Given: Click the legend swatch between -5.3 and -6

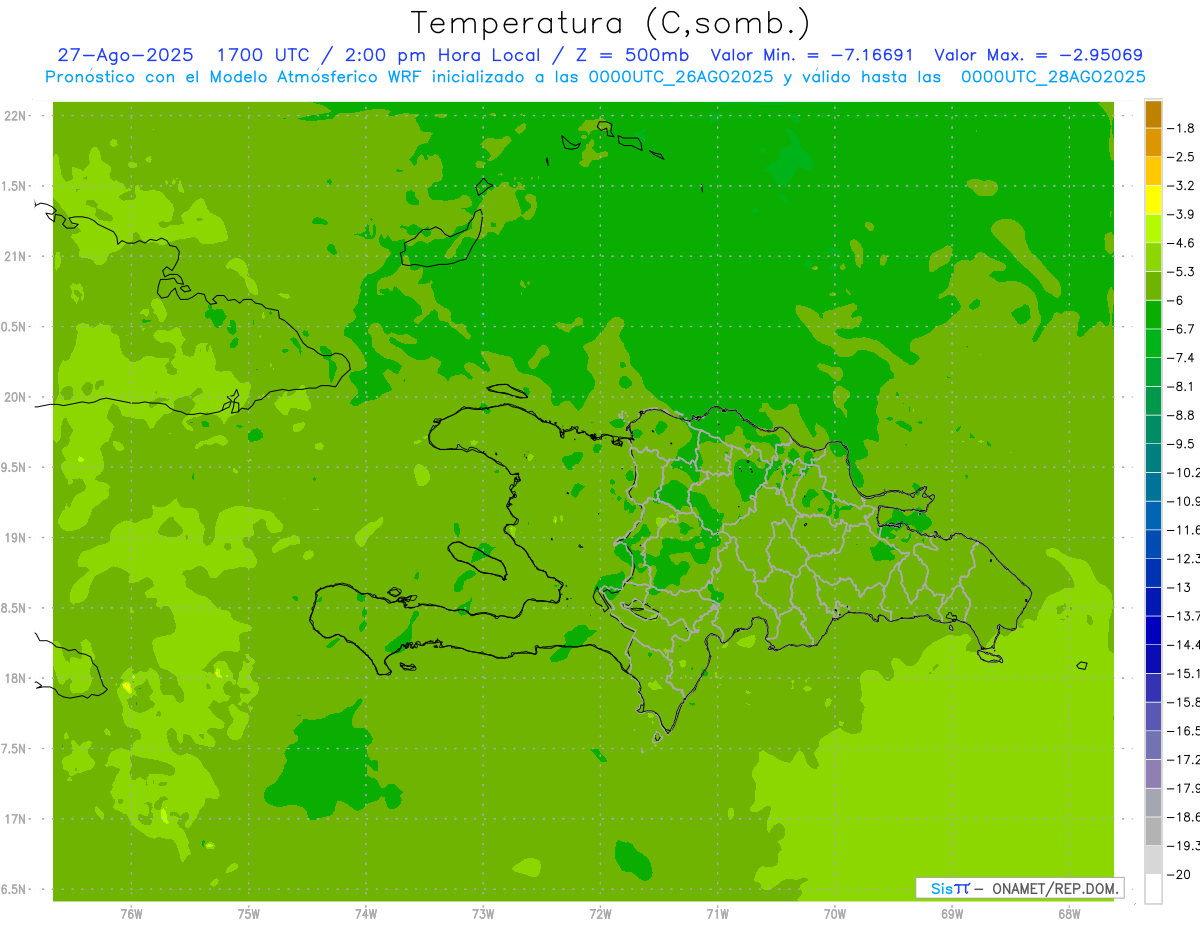Looking at the screenshot, I should [1153, 286].
